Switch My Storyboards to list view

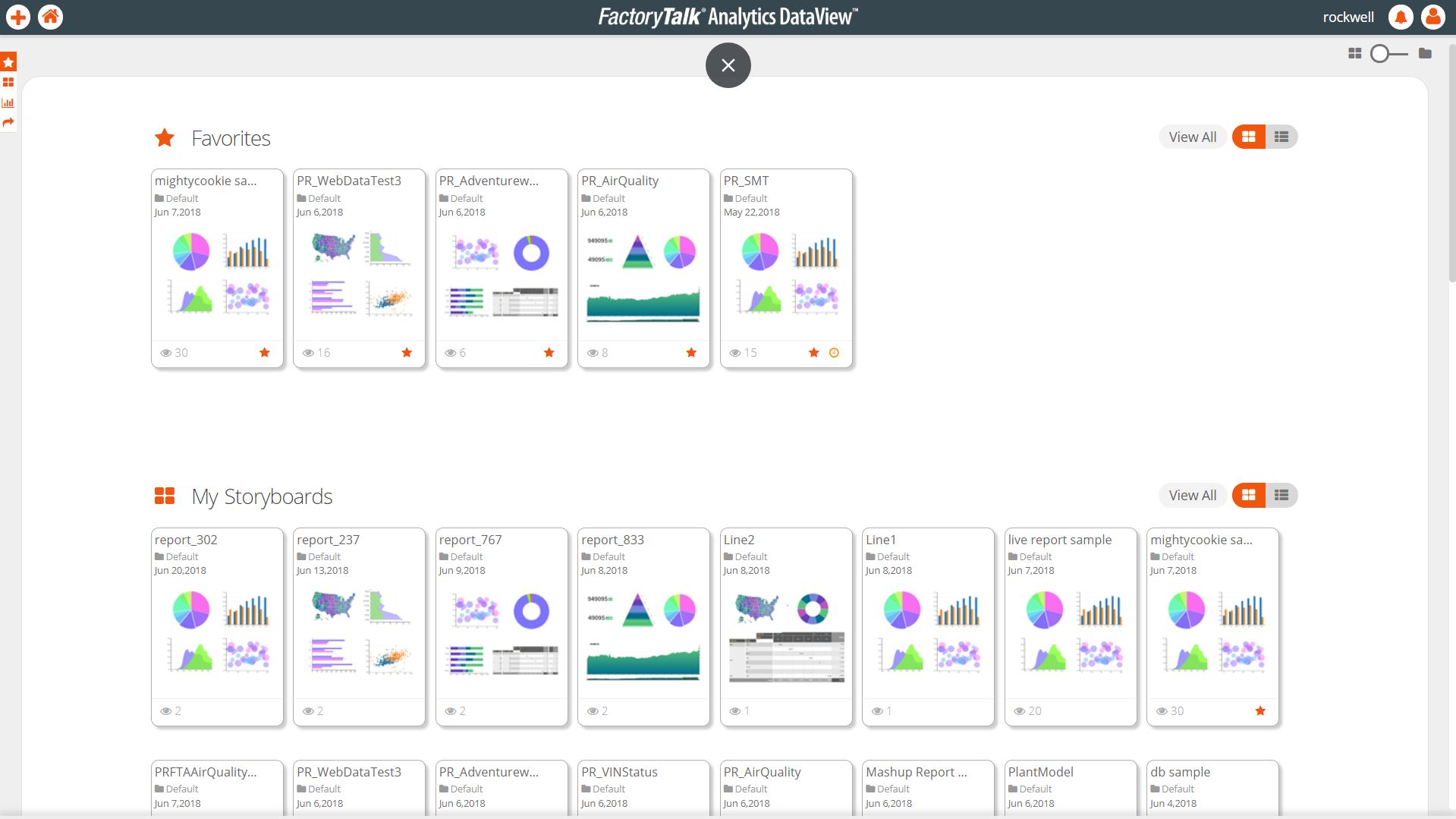click(1281, 495)
